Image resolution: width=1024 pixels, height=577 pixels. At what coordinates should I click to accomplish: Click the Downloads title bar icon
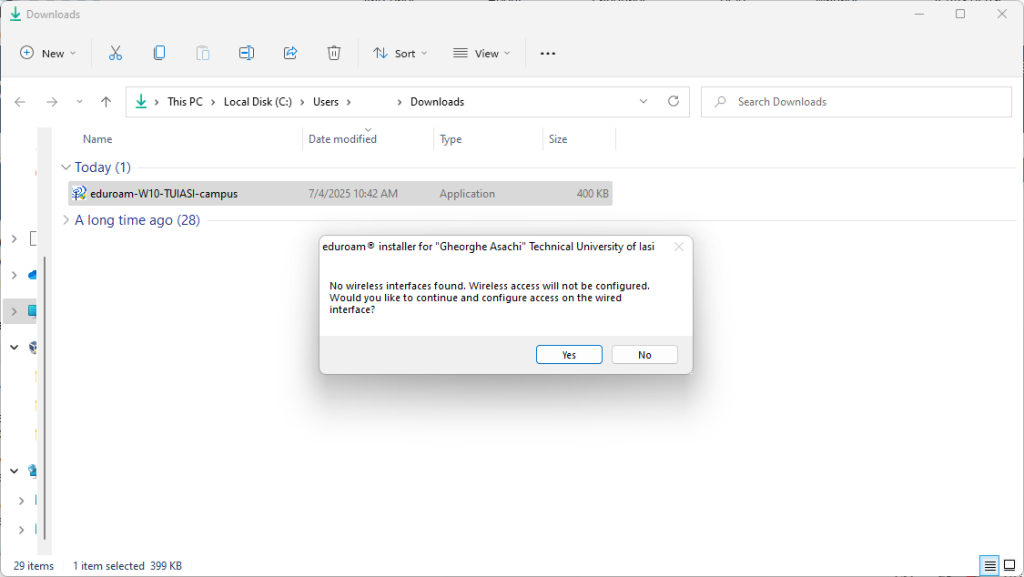(15, 14)
